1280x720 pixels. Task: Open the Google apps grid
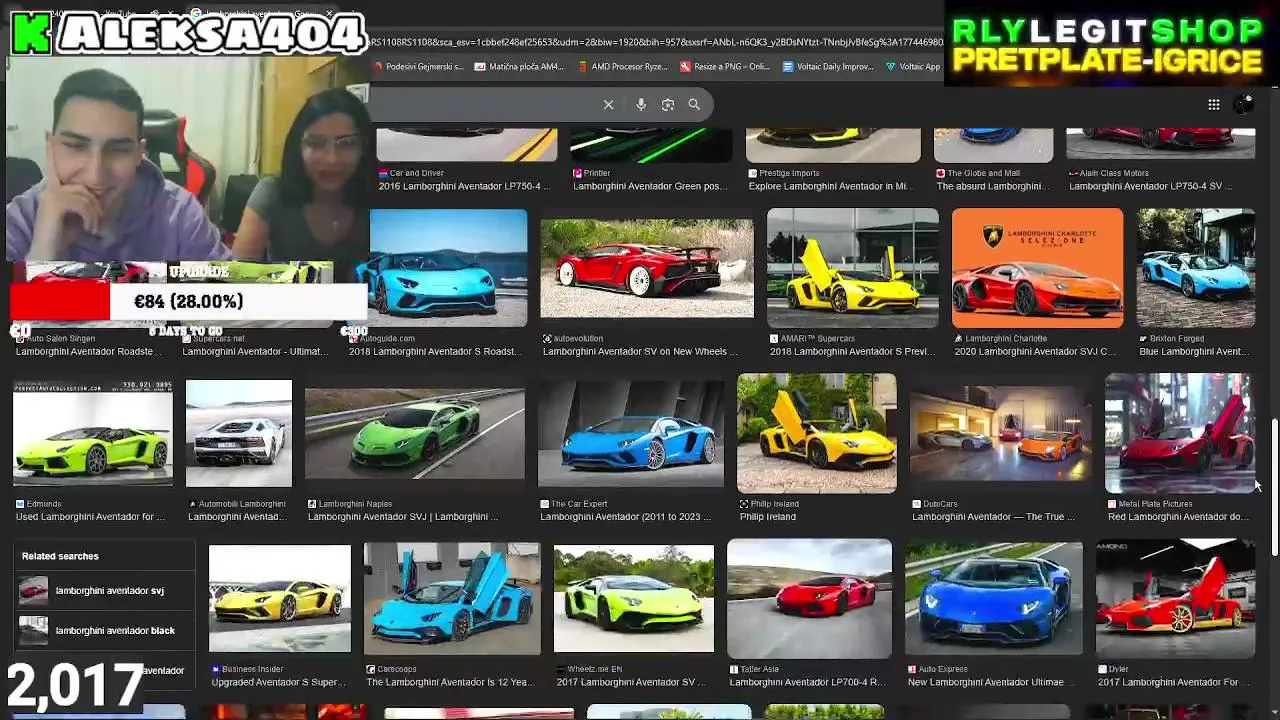coord(1213,104)
